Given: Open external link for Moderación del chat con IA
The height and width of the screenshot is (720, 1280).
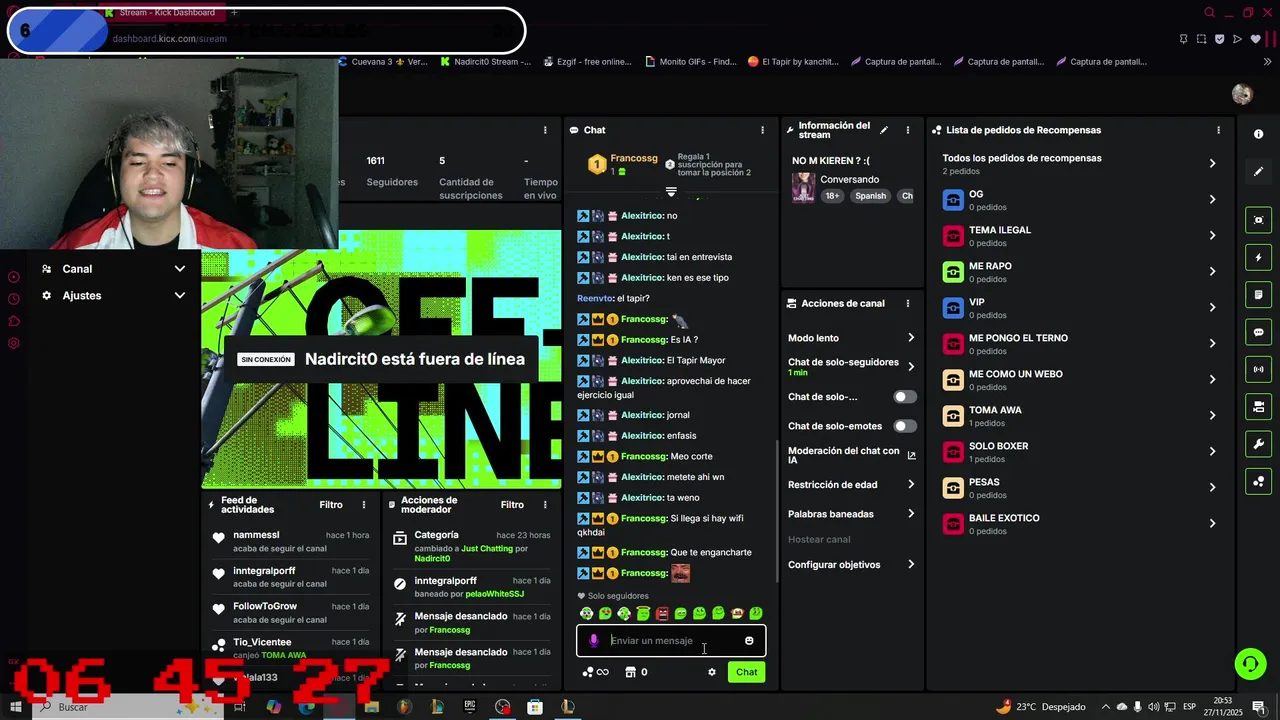Looking at the screenshot, I should (x=911, y=455).
